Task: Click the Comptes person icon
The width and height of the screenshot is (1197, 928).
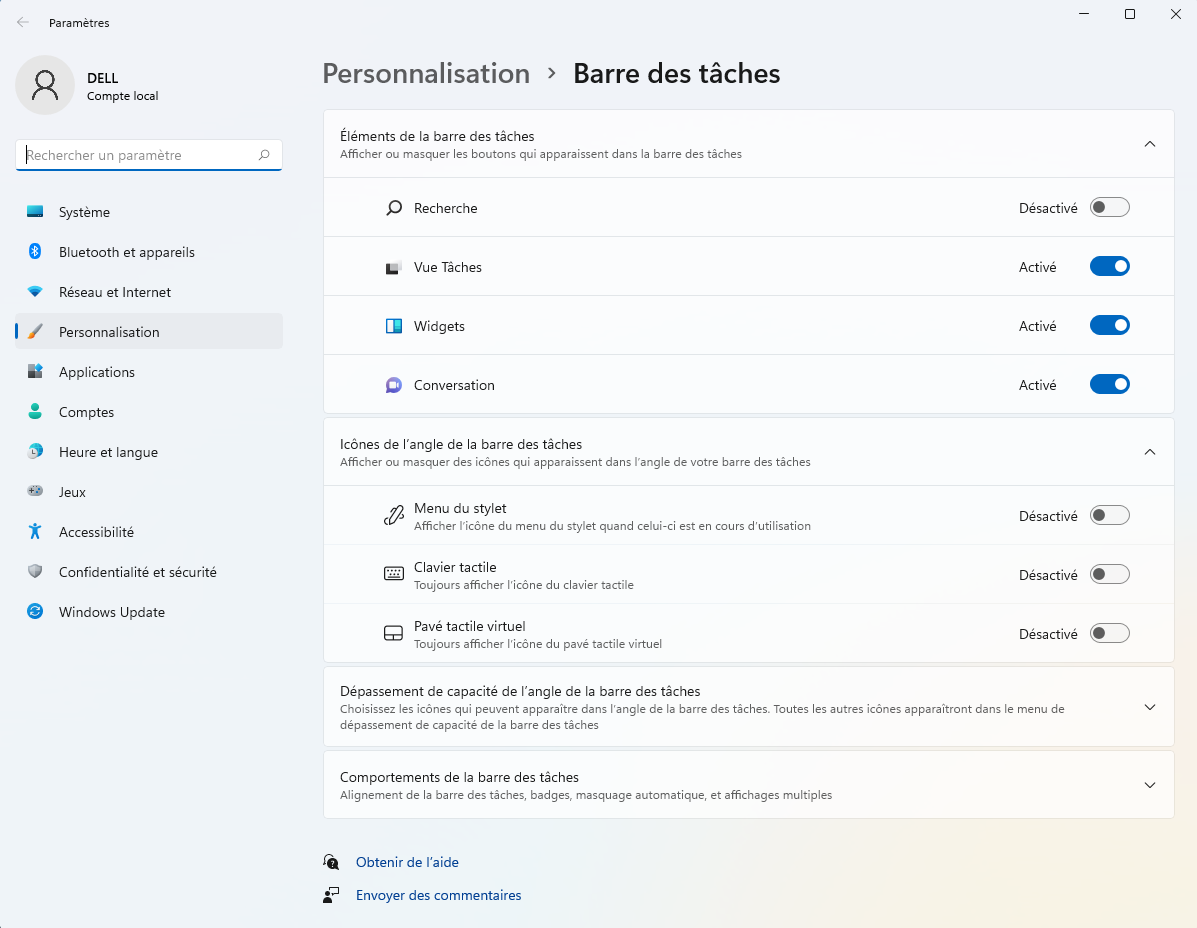Action: 35,411
